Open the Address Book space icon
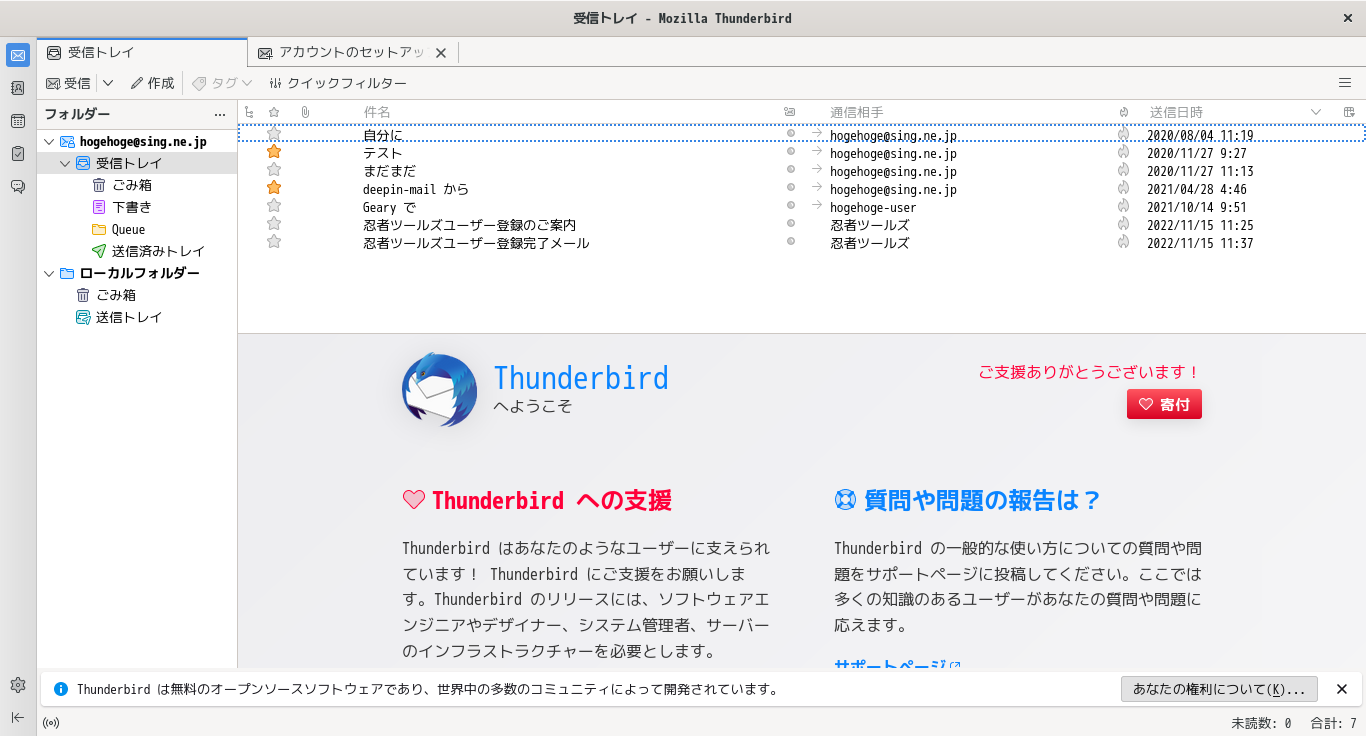The height and width of the screenshot is (736, 1366). click(x=18, y=88)
